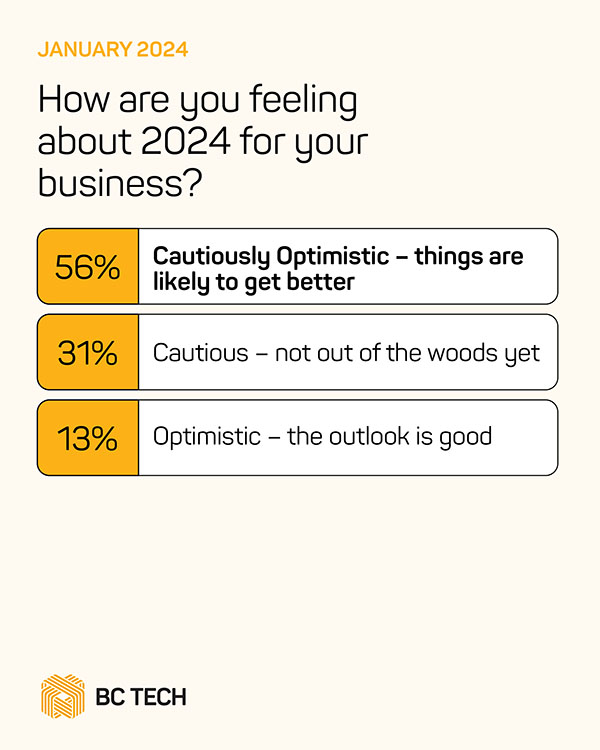Select the 13% yellow percentage box
Image resolution: width=600 pixels, height=750 pixels.
(x=88, y=437)
